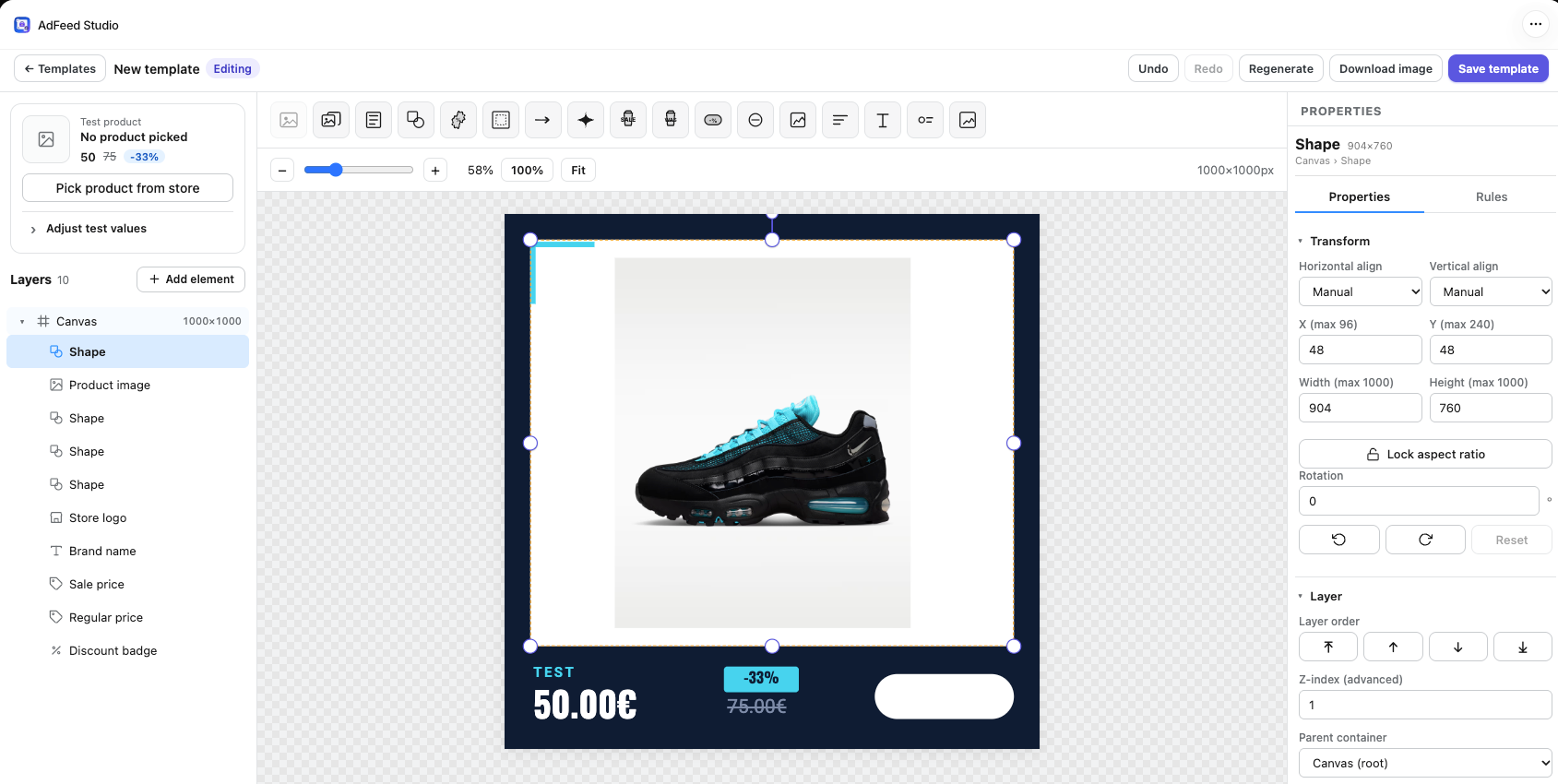
Task: Open the Horizontal align dropdown
Action: point(1361,291)
